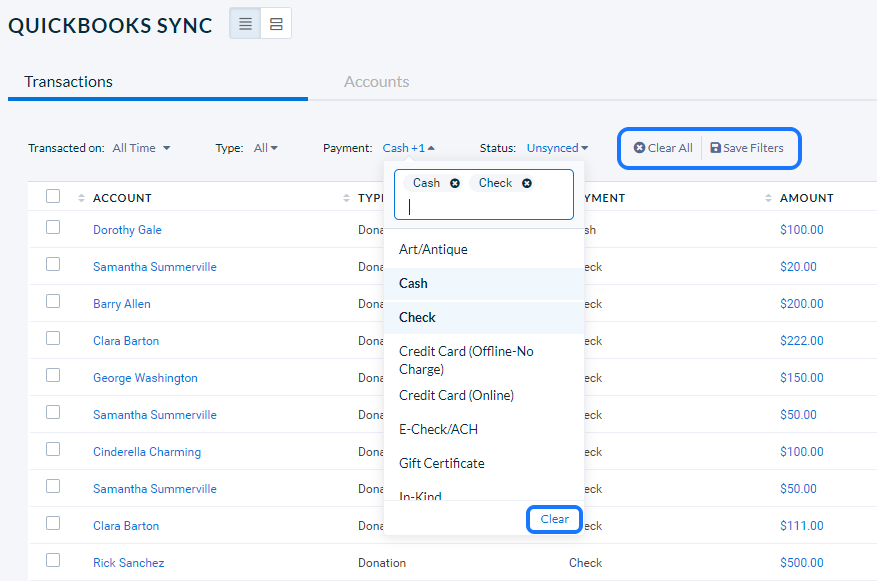The image size is (877, 581).
Task: Sort by Type column arrows
Action: pos(346,198)
